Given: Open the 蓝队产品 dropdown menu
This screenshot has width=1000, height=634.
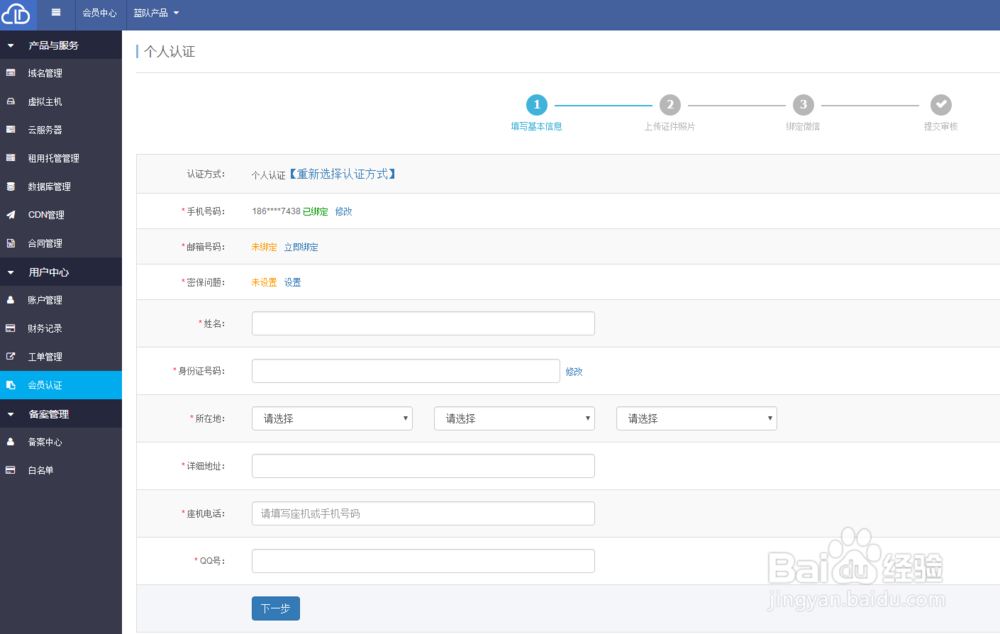Looking at the screenshot, I should coord(156,13).
